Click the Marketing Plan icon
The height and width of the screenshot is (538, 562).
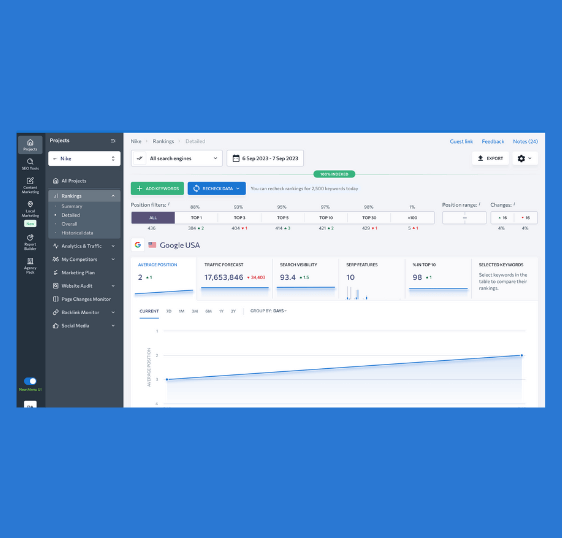tap(56, 272)
